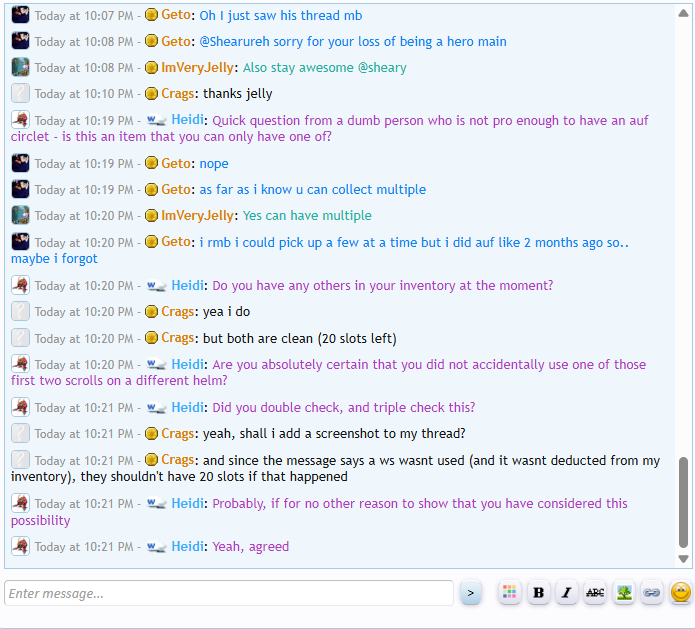695x629 pixels.
Task: Click username Geto on 'nope' message
Action: pyautogui.click(x=176, y=163)
